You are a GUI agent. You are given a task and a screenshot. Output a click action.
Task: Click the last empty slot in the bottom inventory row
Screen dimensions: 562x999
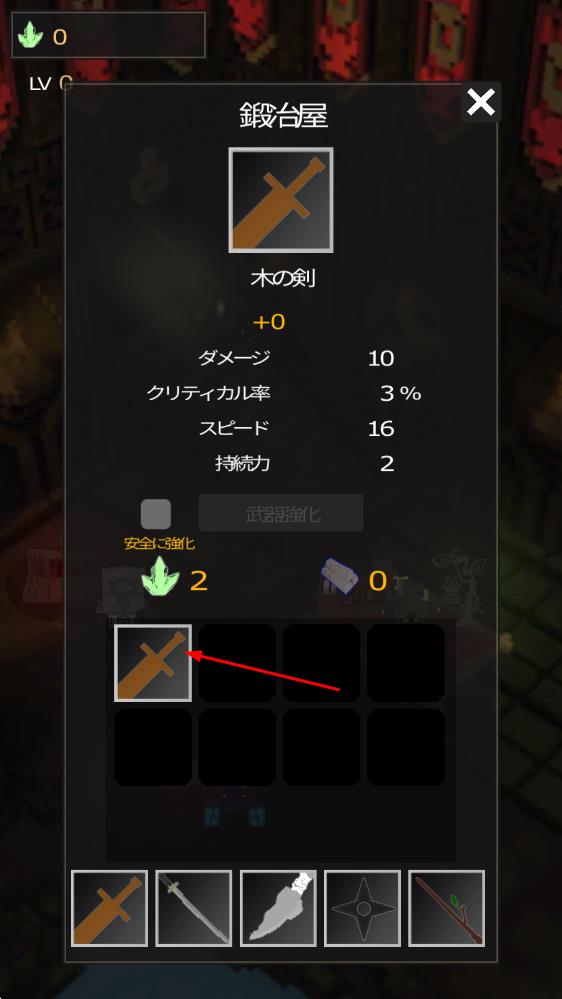[406, 747]
